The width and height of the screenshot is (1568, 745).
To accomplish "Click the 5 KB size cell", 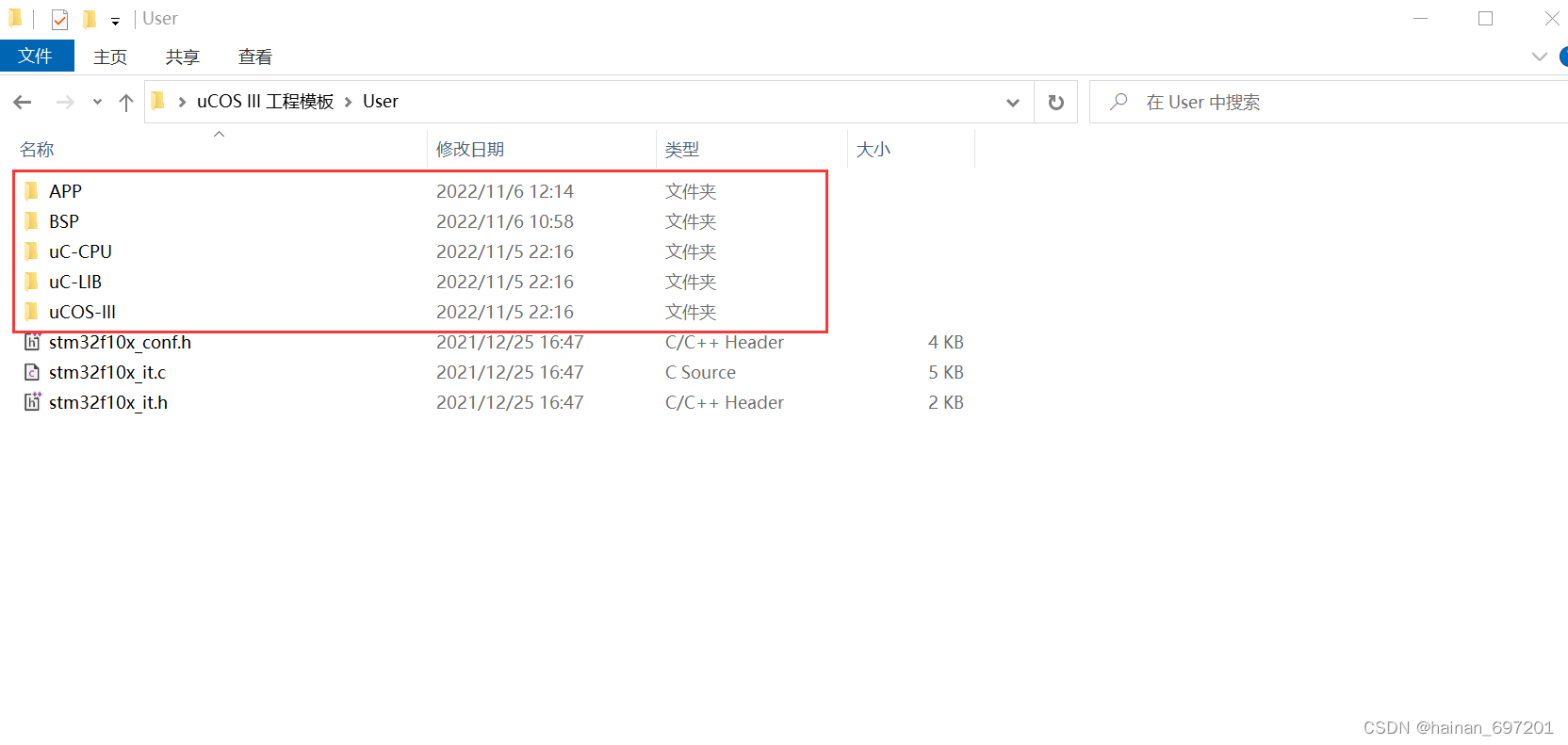I will pyautogui.click(x=946, y=372).
